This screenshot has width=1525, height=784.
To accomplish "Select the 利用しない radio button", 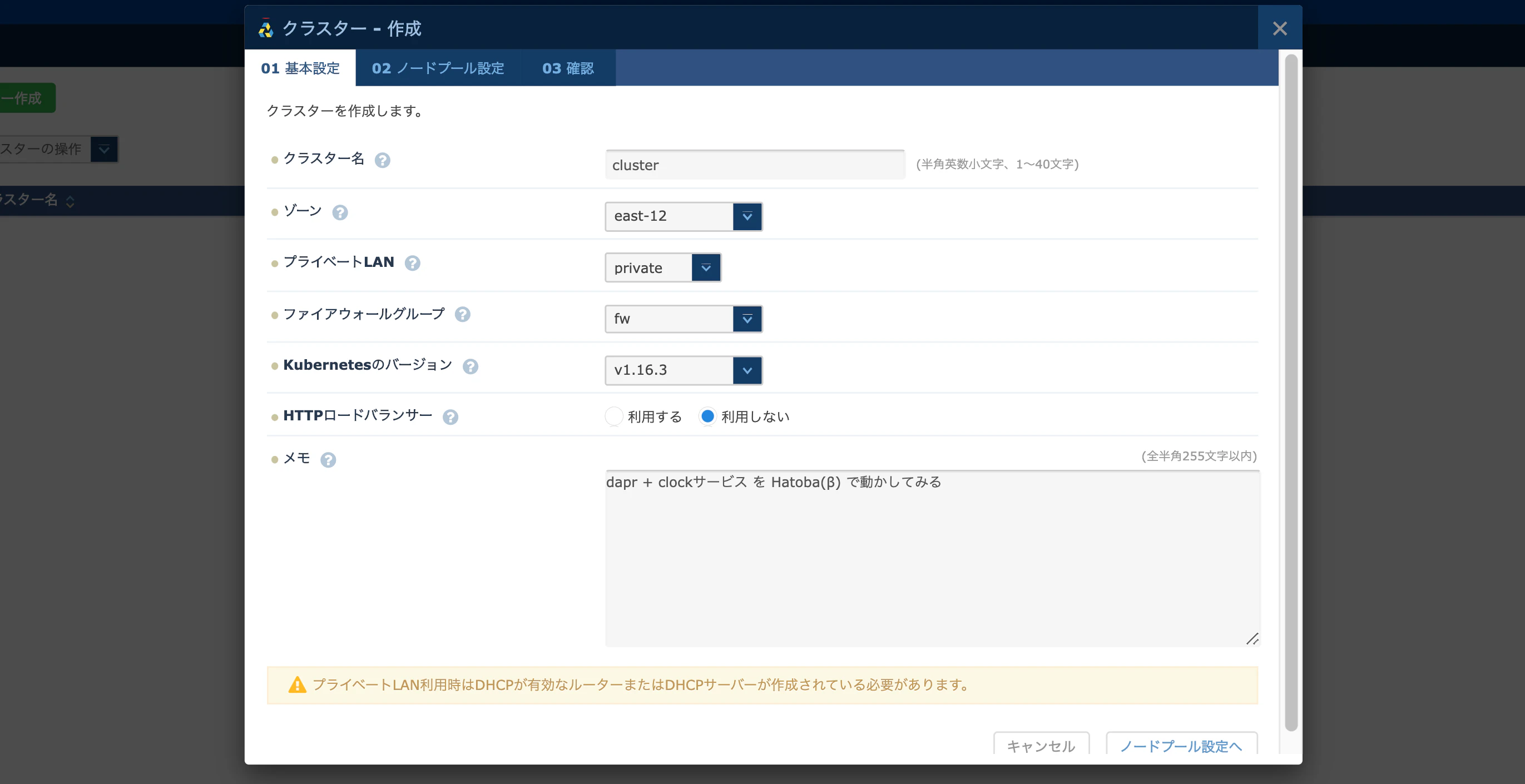I will (707, 416).
